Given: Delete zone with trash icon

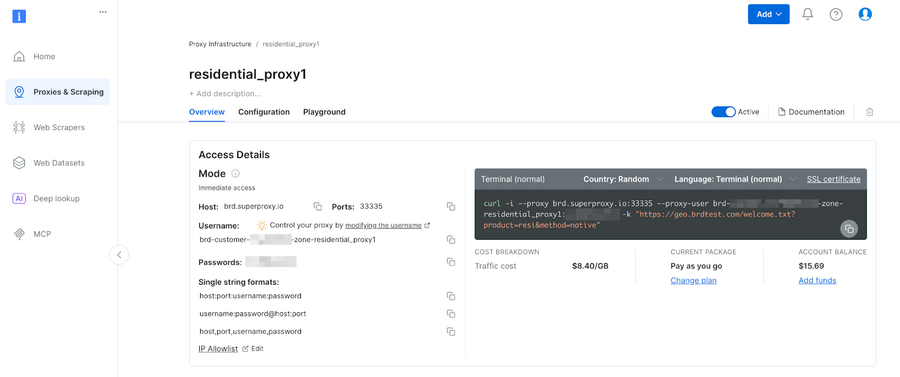Looking at the screenshot, I should tap(870, 112).
